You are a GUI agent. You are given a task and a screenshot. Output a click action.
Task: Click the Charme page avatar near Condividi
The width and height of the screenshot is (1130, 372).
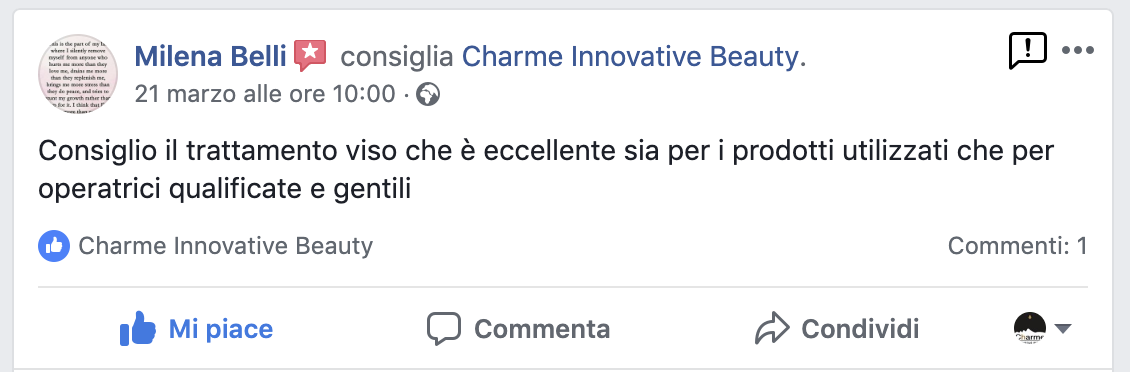1030,329
